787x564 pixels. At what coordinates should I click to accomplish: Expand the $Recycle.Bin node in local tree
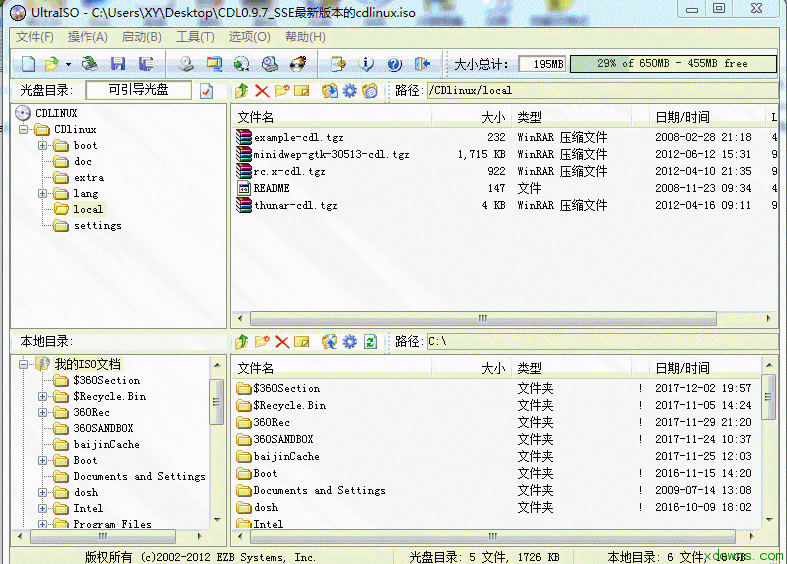coord(43,396)
